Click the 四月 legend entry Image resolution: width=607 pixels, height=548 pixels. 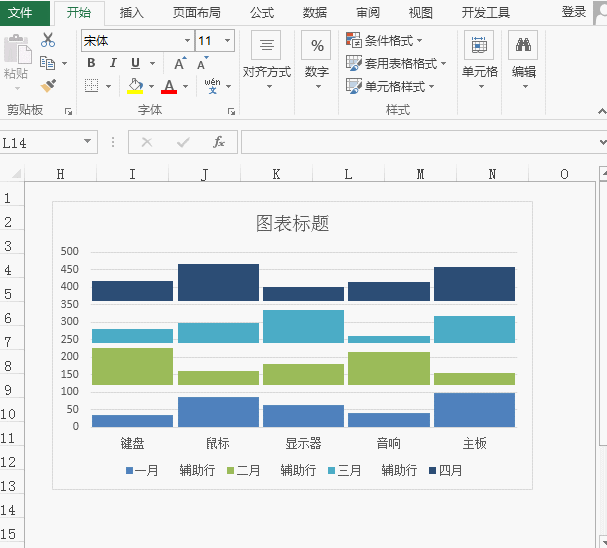(446, 471)
